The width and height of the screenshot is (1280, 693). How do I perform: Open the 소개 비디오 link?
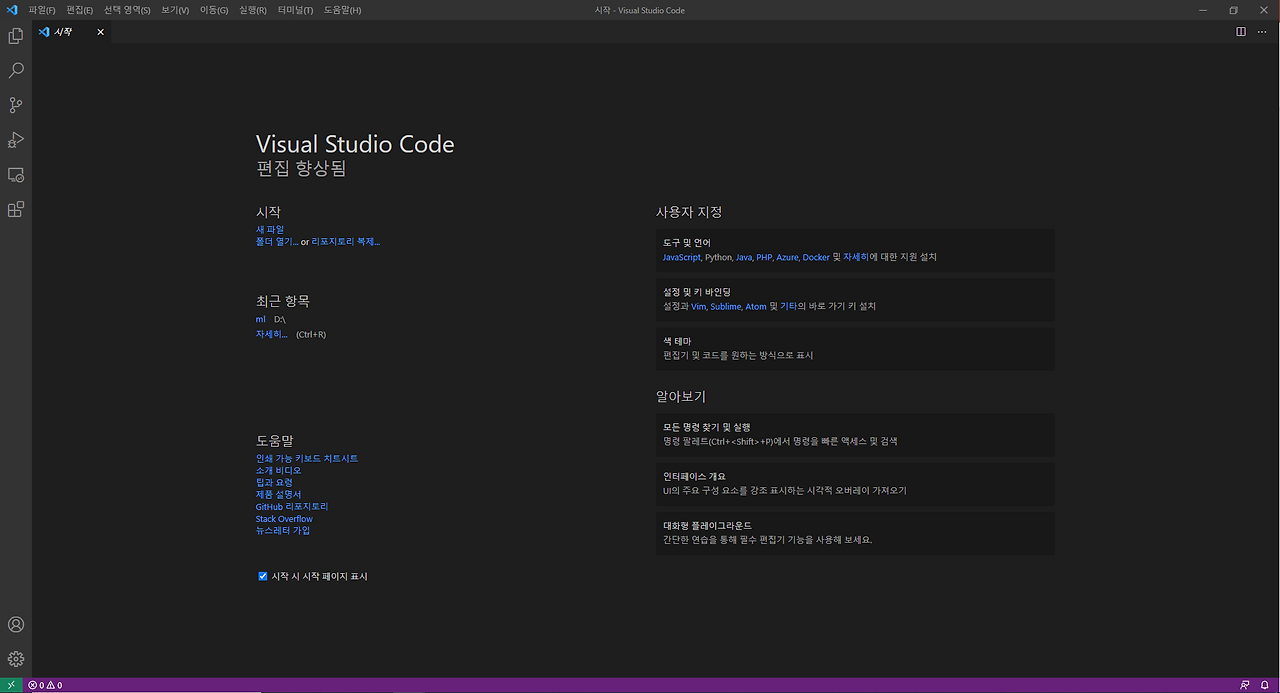coord(278,470)
